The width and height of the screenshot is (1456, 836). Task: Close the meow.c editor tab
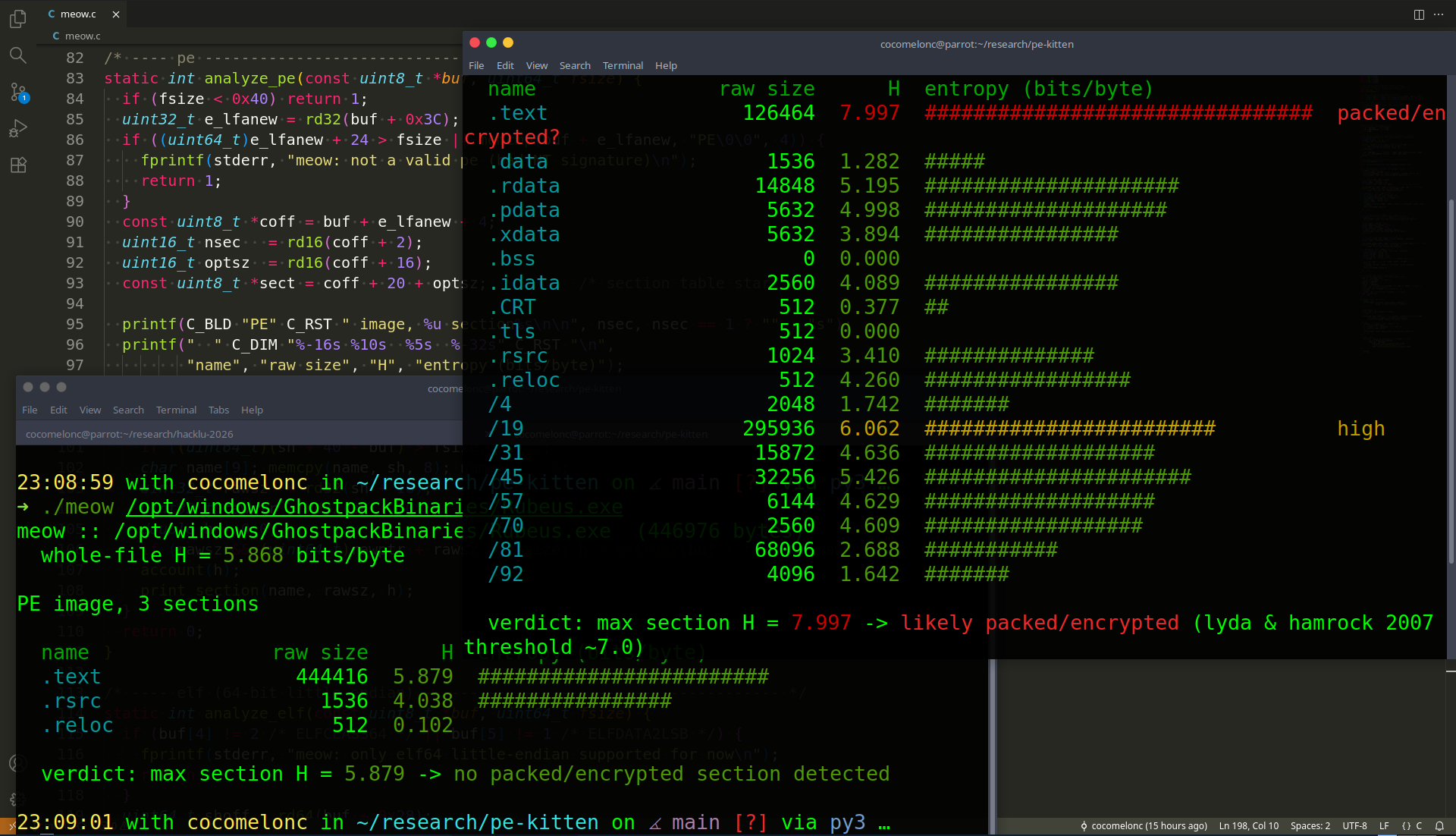tap(116, 14)
